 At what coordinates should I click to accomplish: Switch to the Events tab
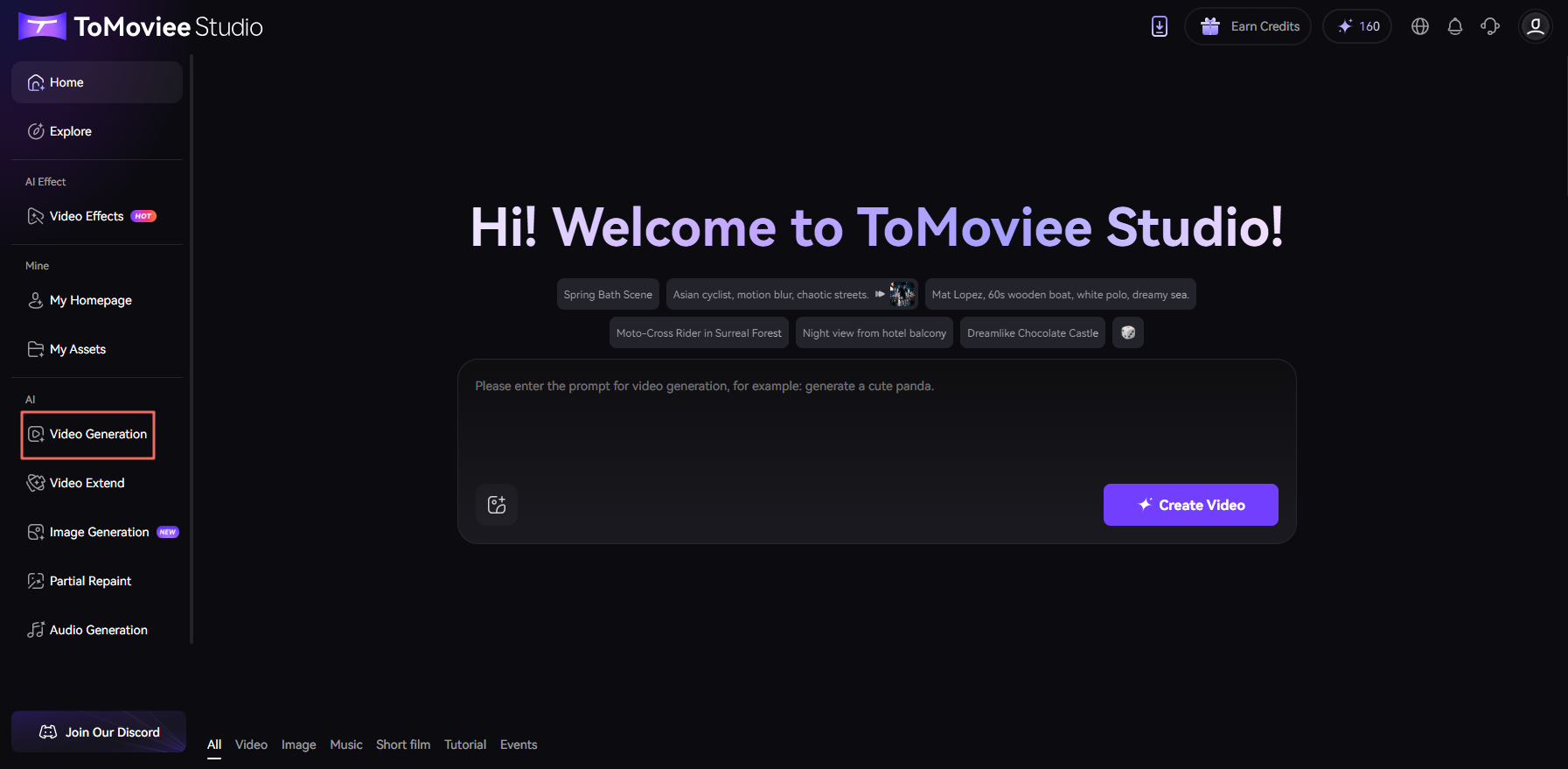tap(519, 745)
